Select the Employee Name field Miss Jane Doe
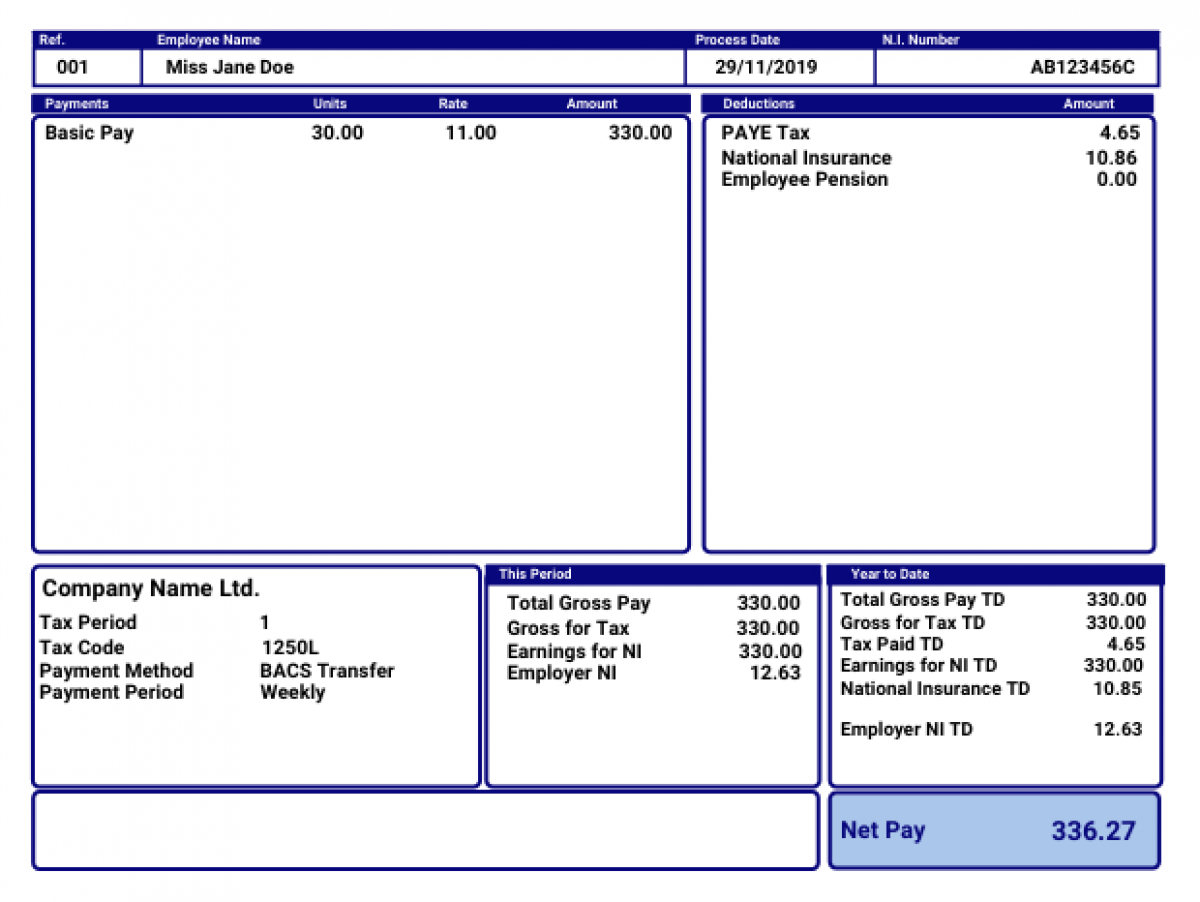Viewport: 1200px width, 902px height. coord(225,67)
